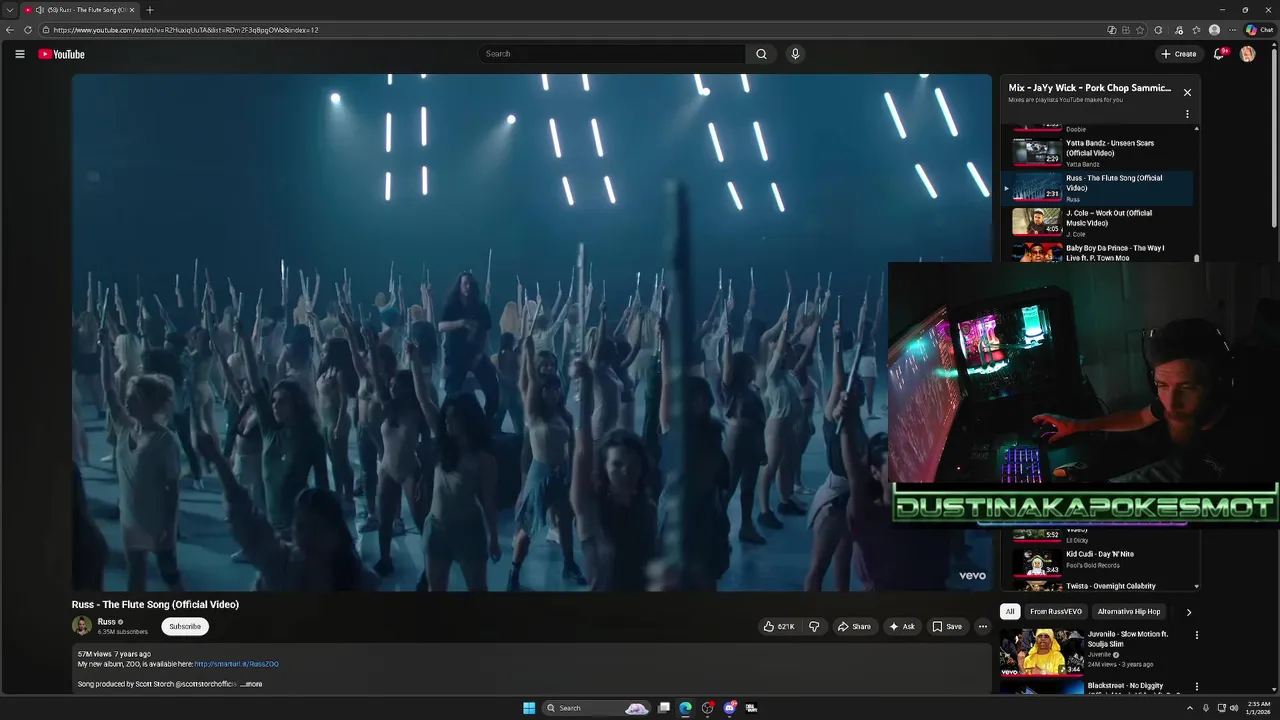This screenshot has height=720, width=1280.
Task: Click the Microsoft Edge taskbar icon
Action: 685,708
